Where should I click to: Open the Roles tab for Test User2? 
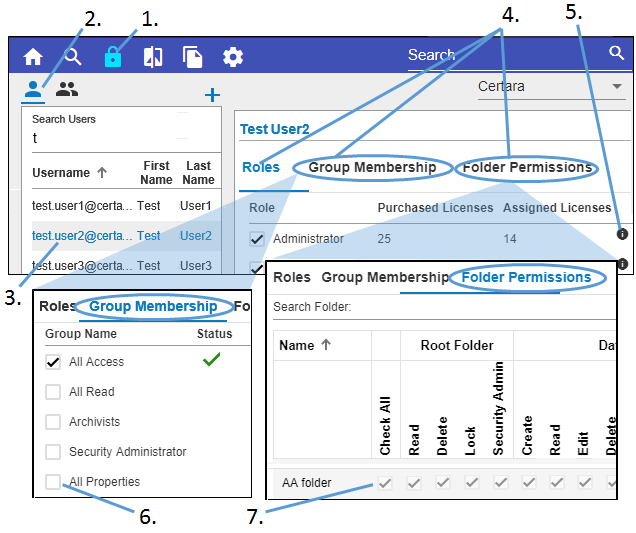point(261,167)
